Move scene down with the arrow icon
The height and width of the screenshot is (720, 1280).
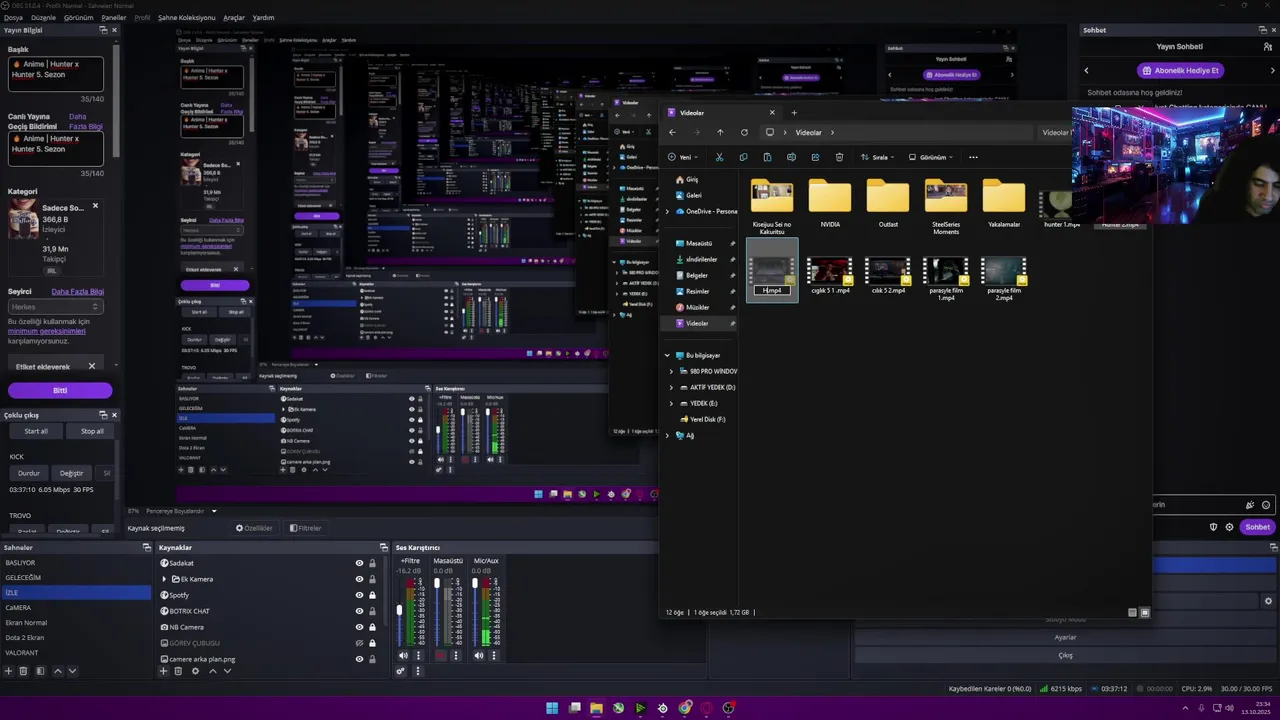72,671
